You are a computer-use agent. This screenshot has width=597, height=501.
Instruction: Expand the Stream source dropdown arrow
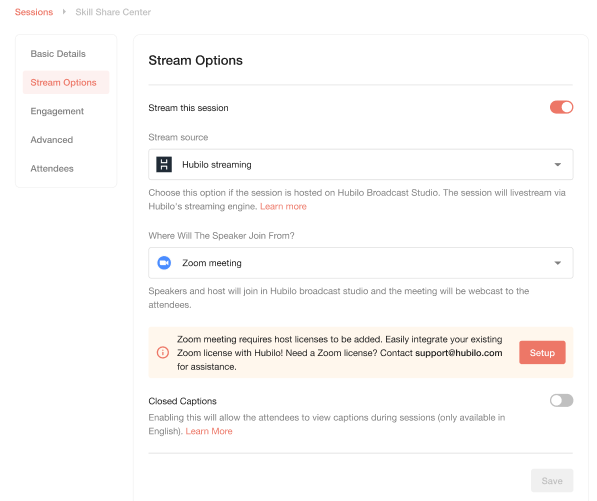coord(558,164)
